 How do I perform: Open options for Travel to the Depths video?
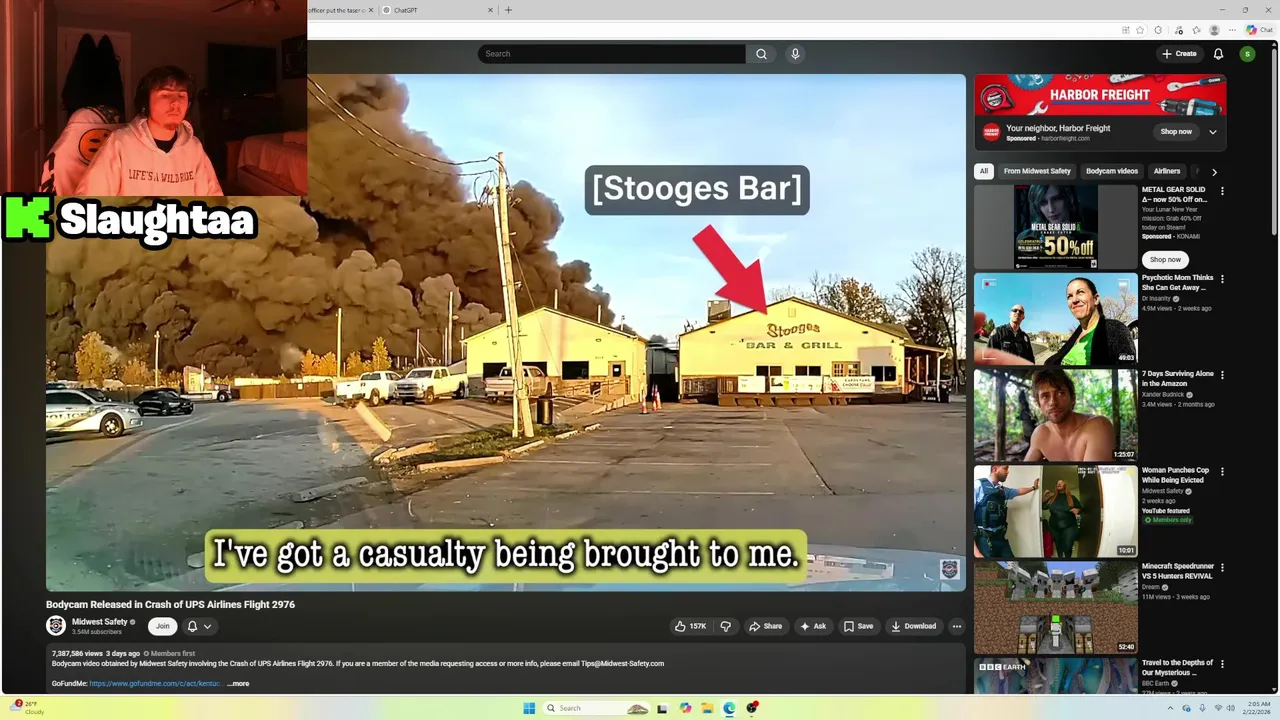[1222, 663]
